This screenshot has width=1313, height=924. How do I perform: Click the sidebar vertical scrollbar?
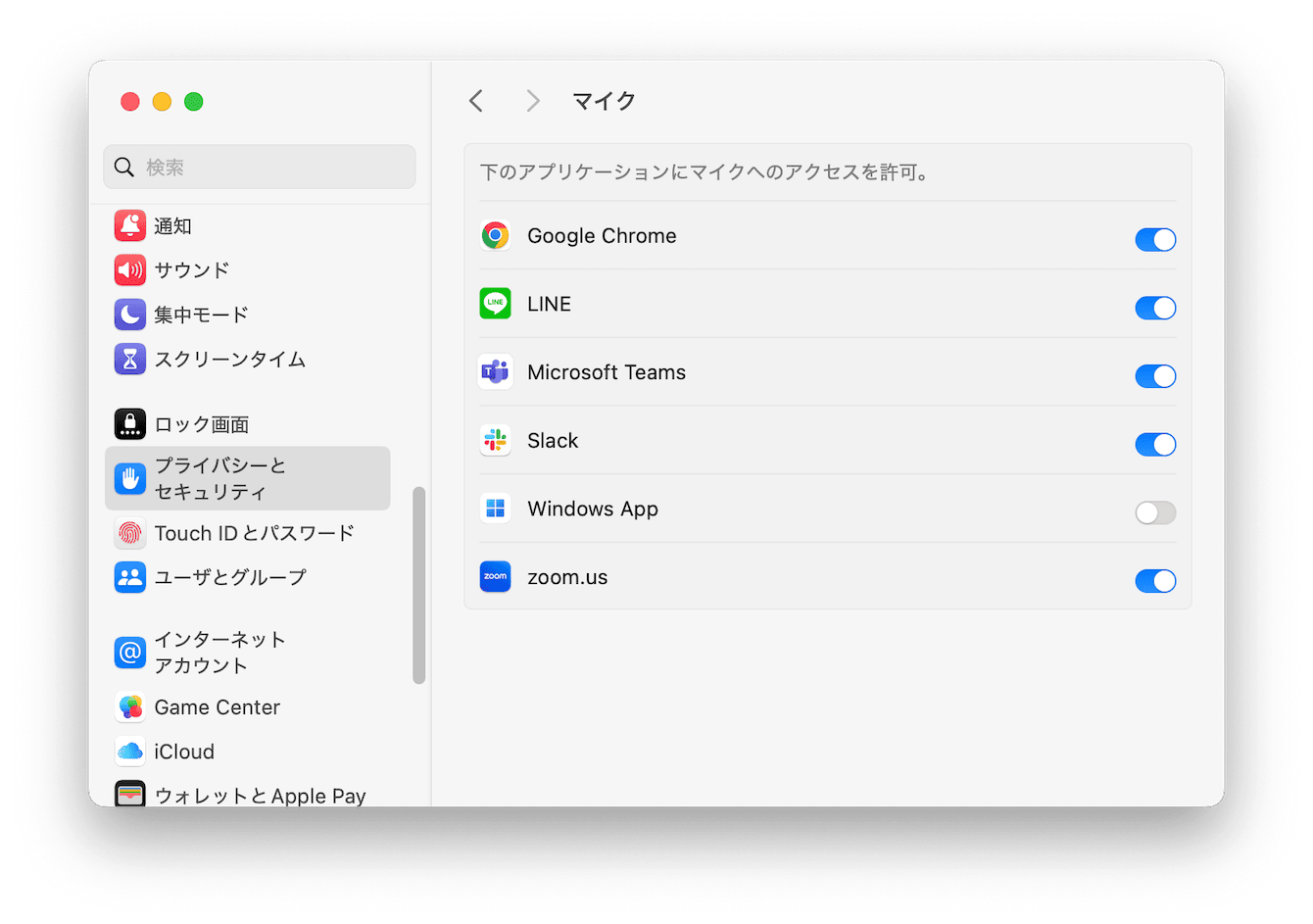pos(419,585)
